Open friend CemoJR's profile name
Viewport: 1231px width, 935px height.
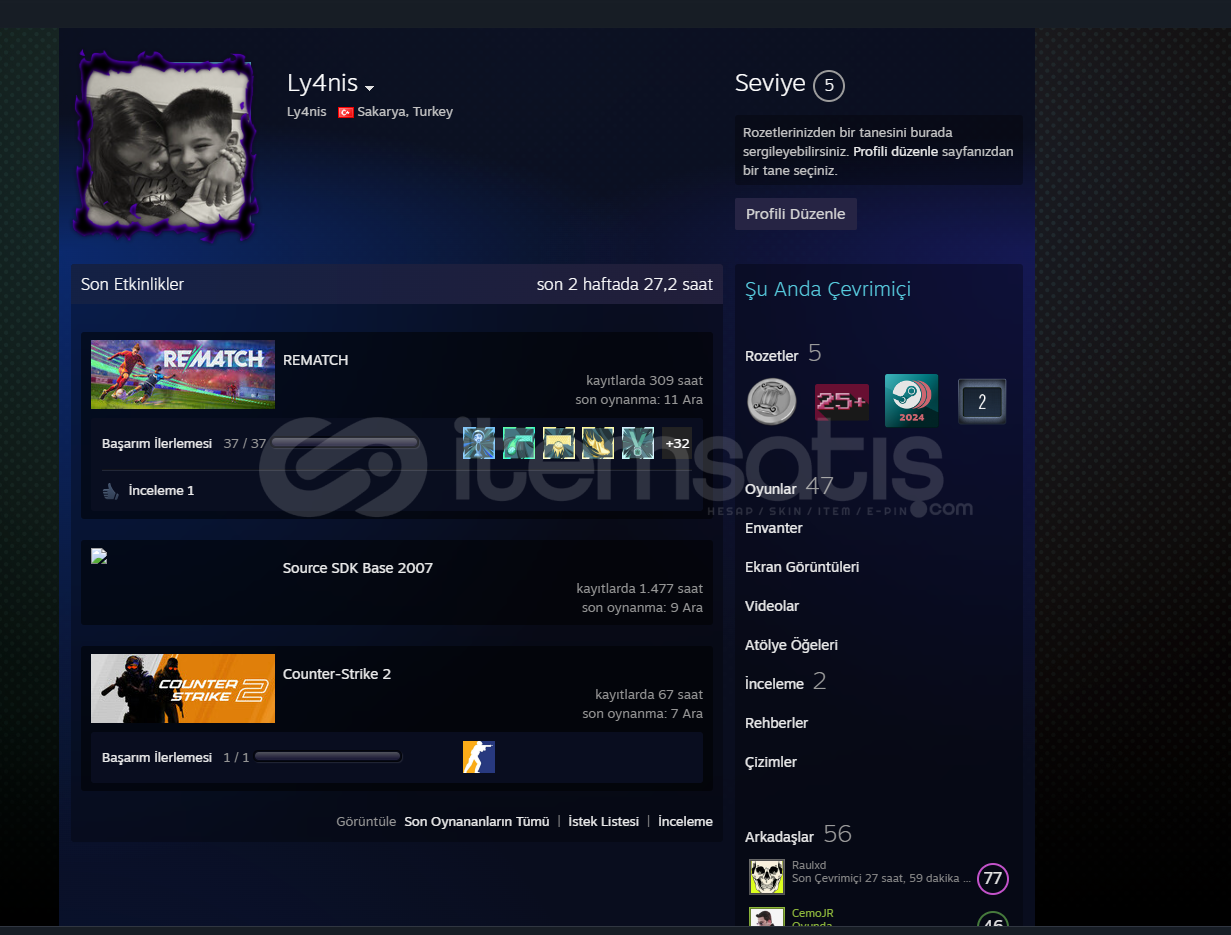[813, 913]
